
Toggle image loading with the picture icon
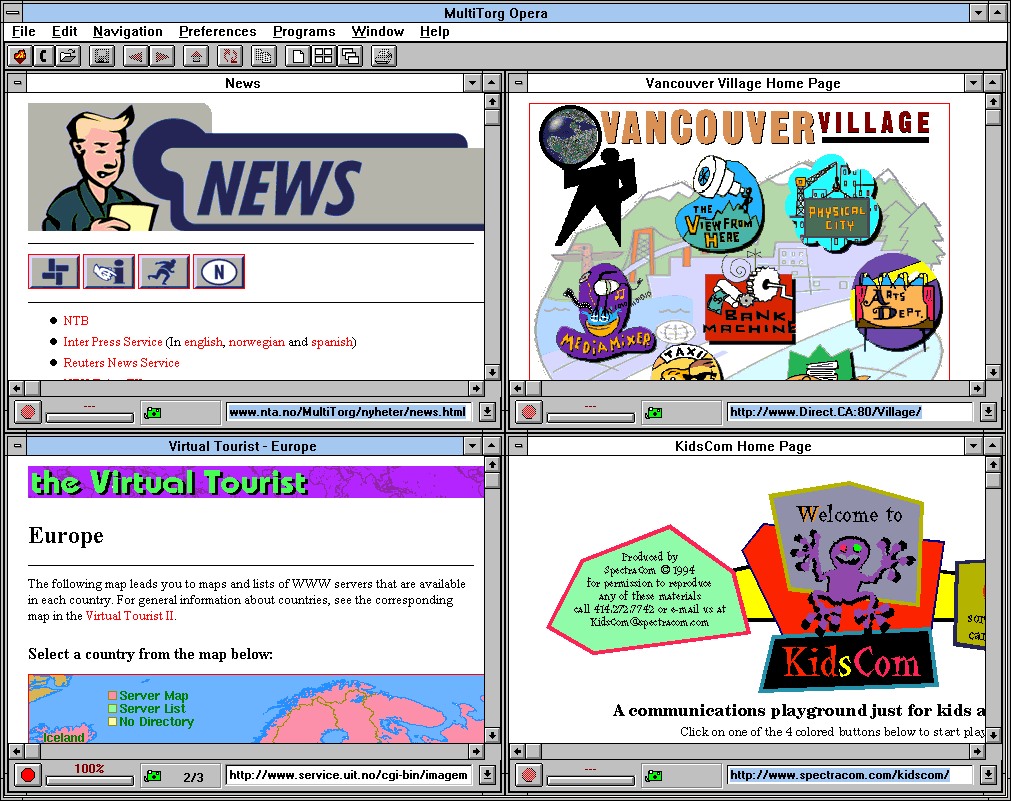click(x=100, y=56)
